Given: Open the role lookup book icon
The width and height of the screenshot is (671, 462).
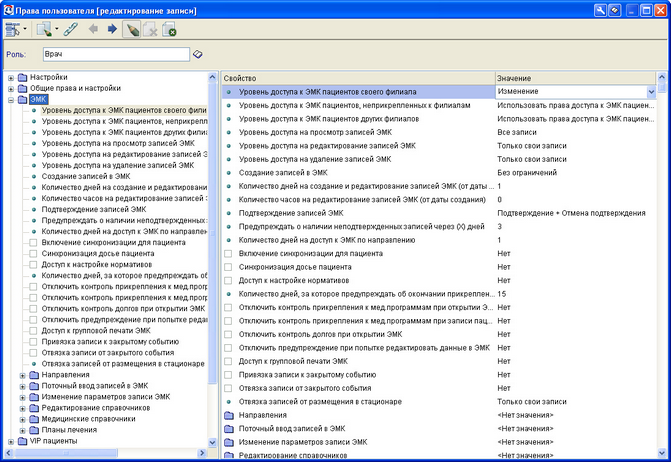Looking at the screenshot, I should point(197,54).
